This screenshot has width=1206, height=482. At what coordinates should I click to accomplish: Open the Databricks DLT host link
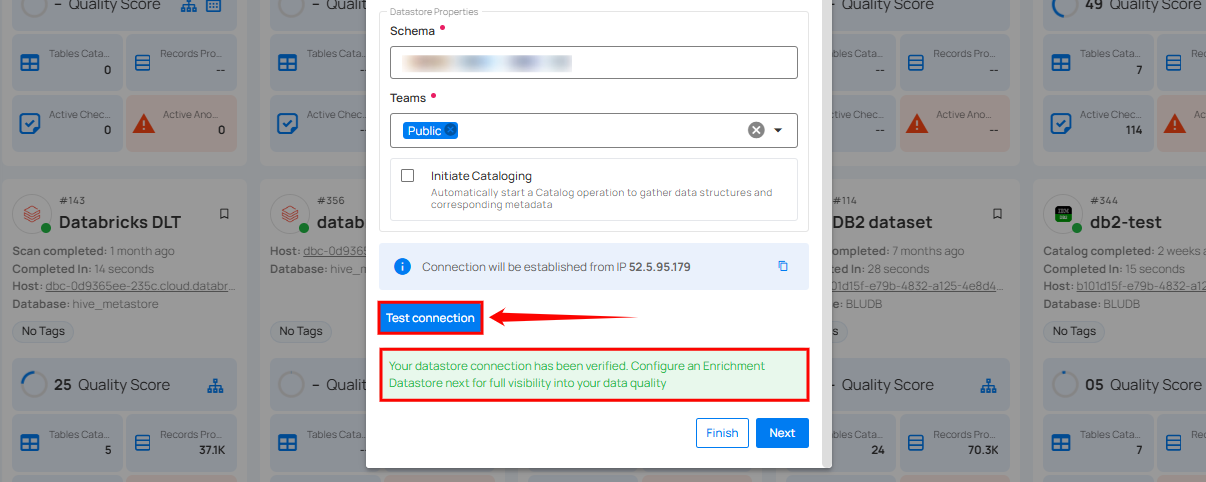pyautogui.click(x=140, y=286)
